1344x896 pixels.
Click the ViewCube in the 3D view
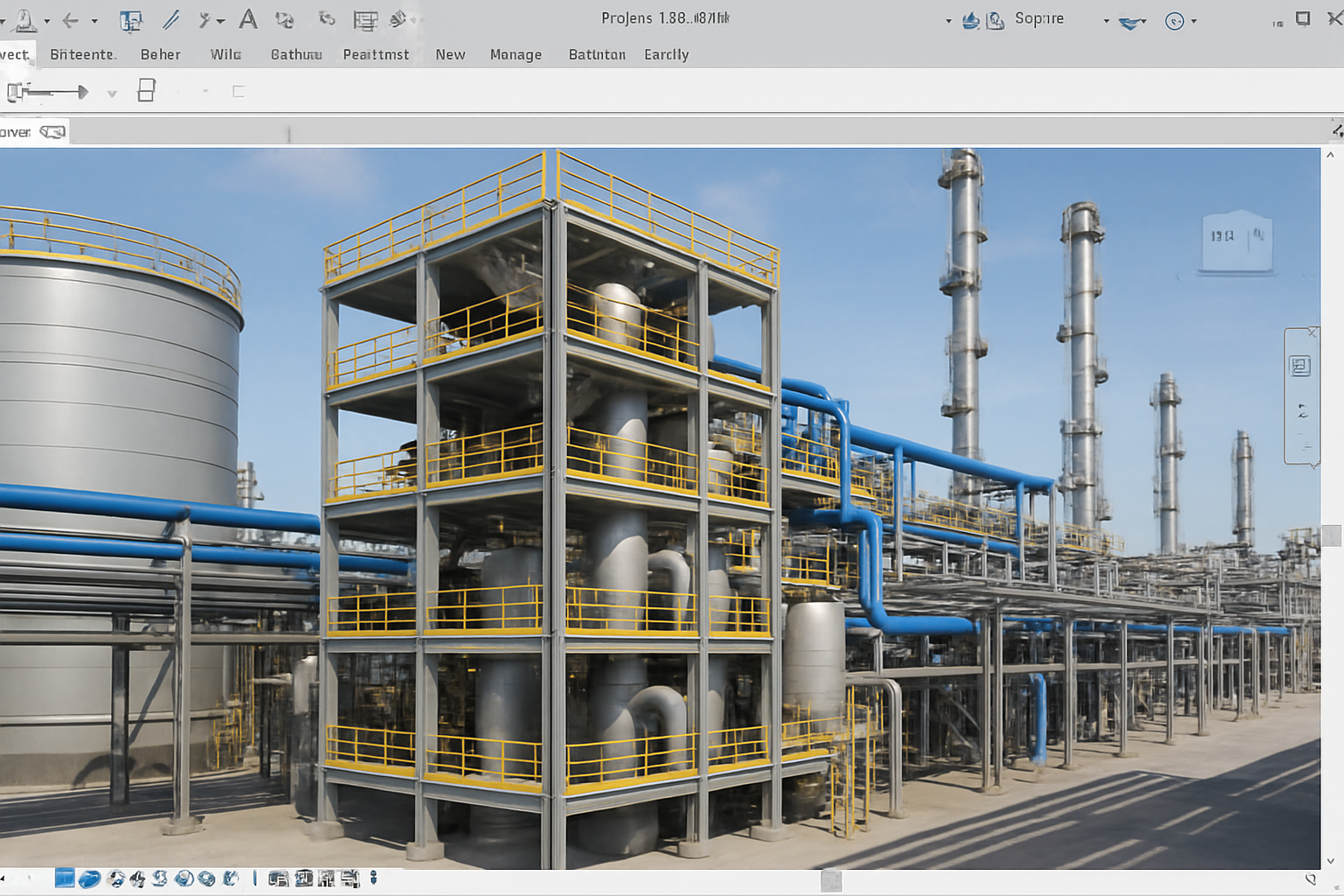[x=1238, y=241]
